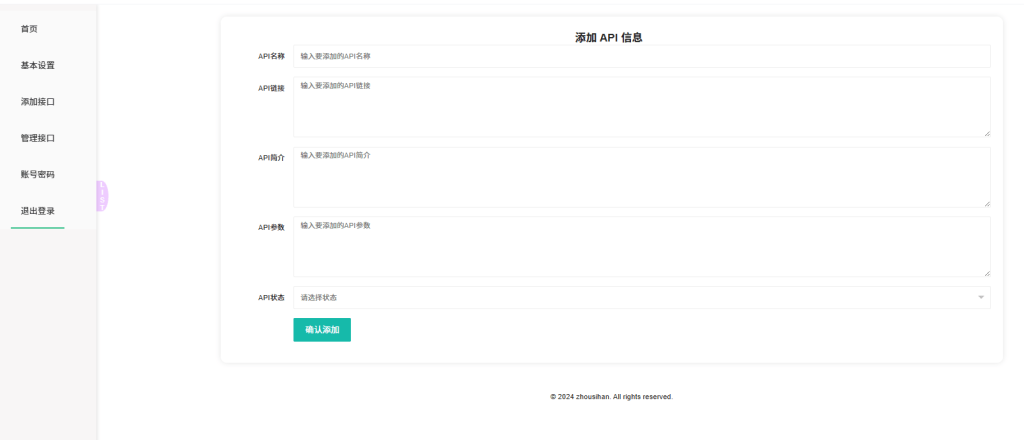Click the API链接 field label
The height and width of the screenshot is (440, 1024).
(272, 88)
